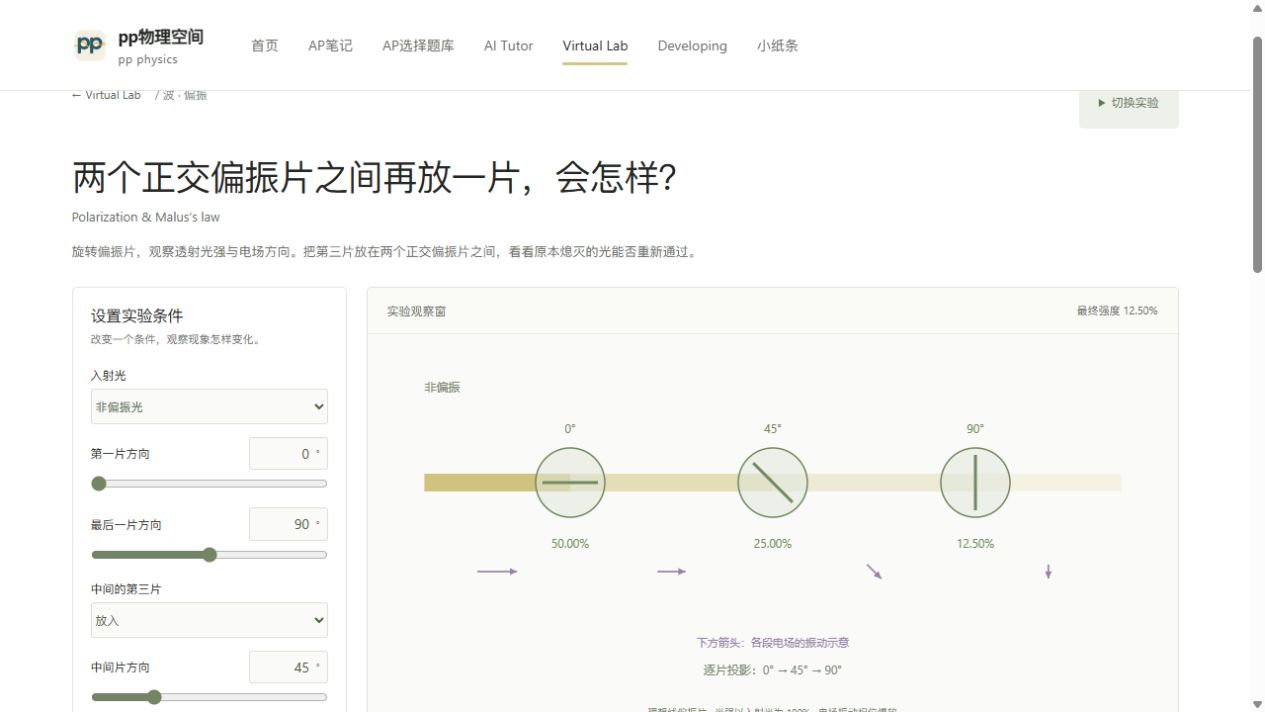Click the 下方箭头 legend text
Screen dimensions: 1265x712
coord(773,643)
